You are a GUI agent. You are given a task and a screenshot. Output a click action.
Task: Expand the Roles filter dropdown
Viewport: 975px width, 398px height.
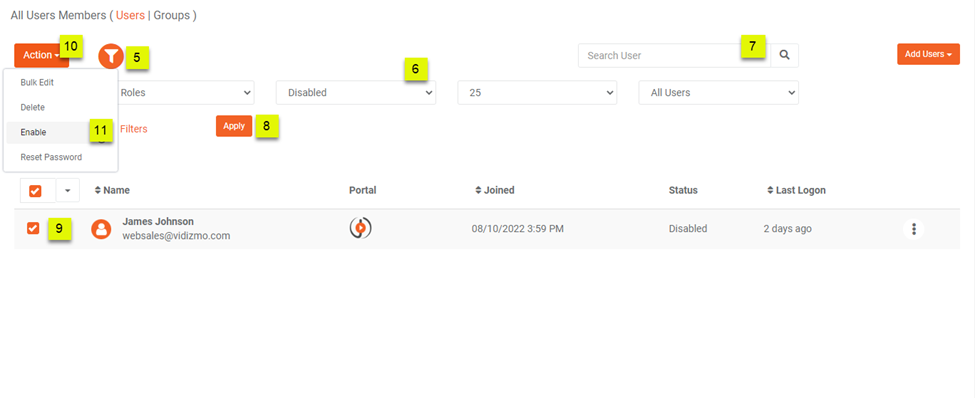click(x=185, y=93)
